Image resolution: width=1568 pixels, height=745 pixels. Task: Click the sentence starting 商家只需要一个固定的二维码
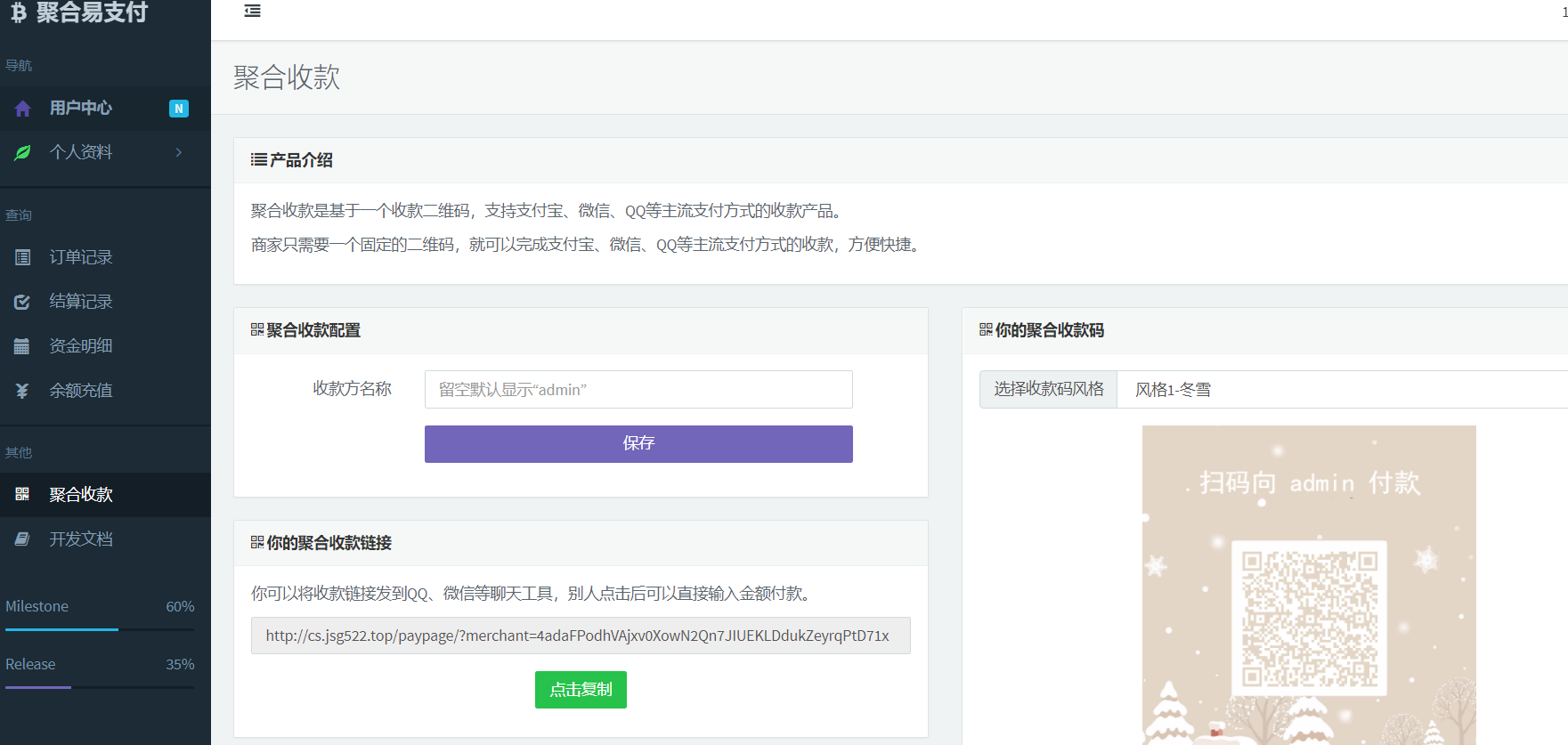tap(588, 245)
